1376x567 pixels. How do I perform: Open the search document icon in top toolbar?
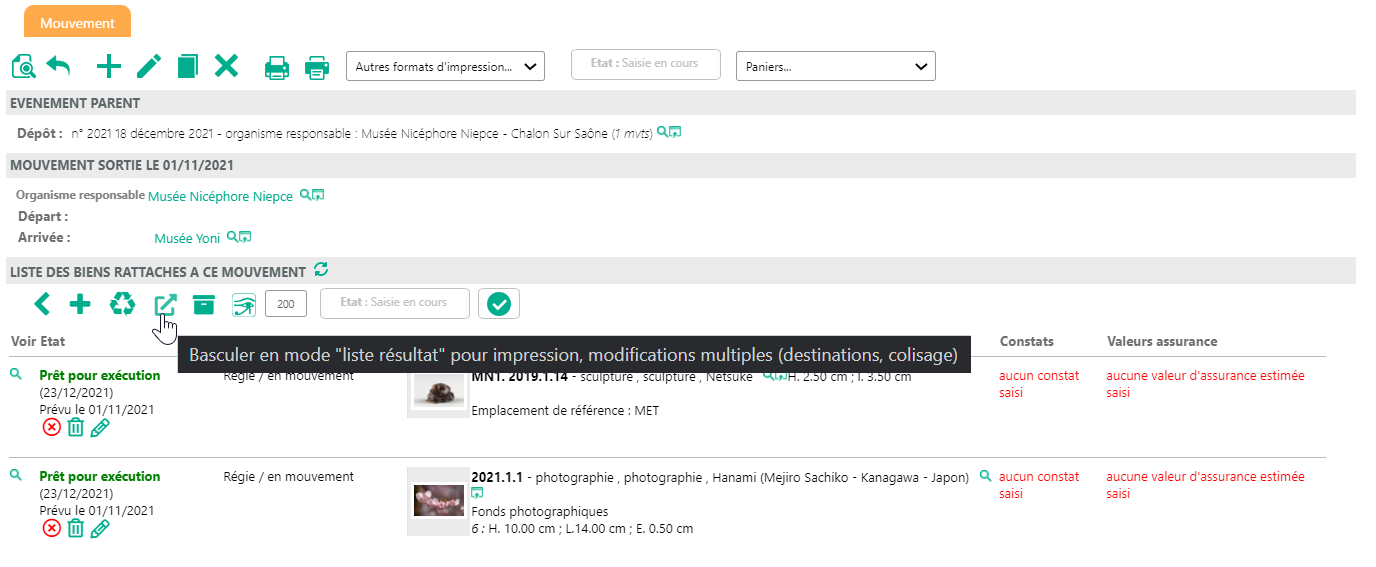[x=24, y=67]
